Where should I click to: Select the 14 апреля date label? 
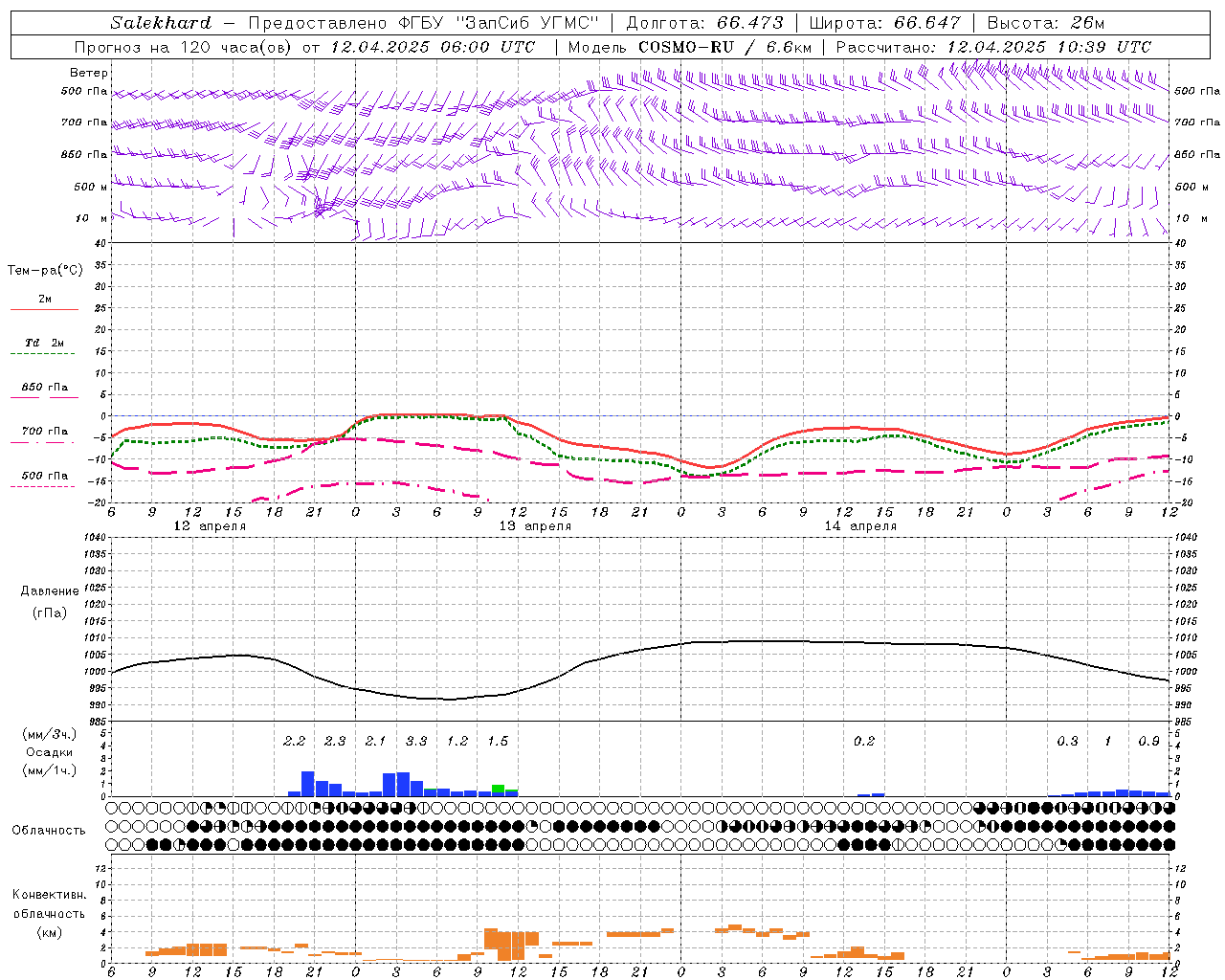860,526
